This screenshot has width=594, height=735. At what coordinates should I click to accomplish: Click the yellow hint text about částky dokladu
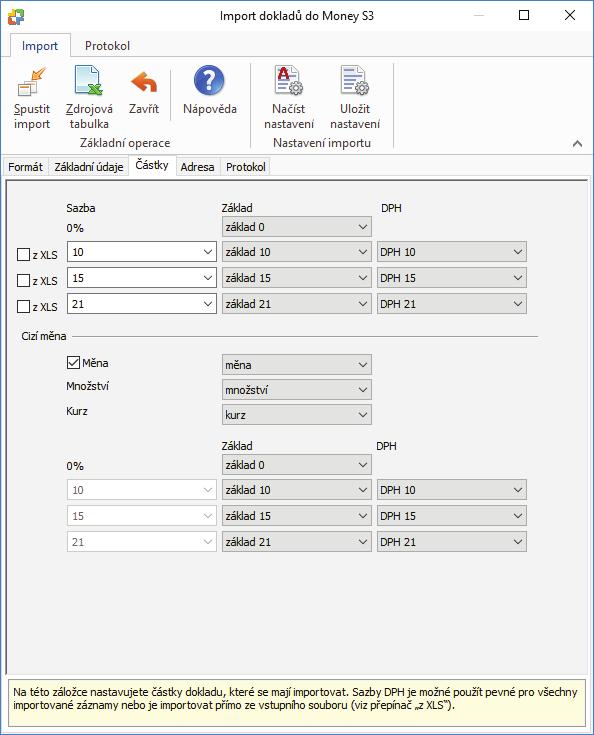(x=295, y=698)
